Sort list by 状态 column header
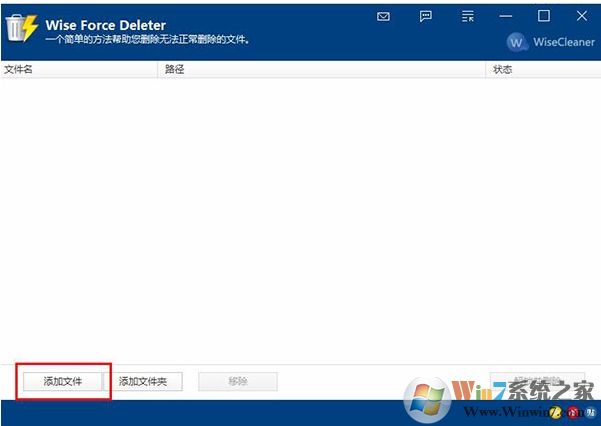The image size is (601, 426). [543, 69]
